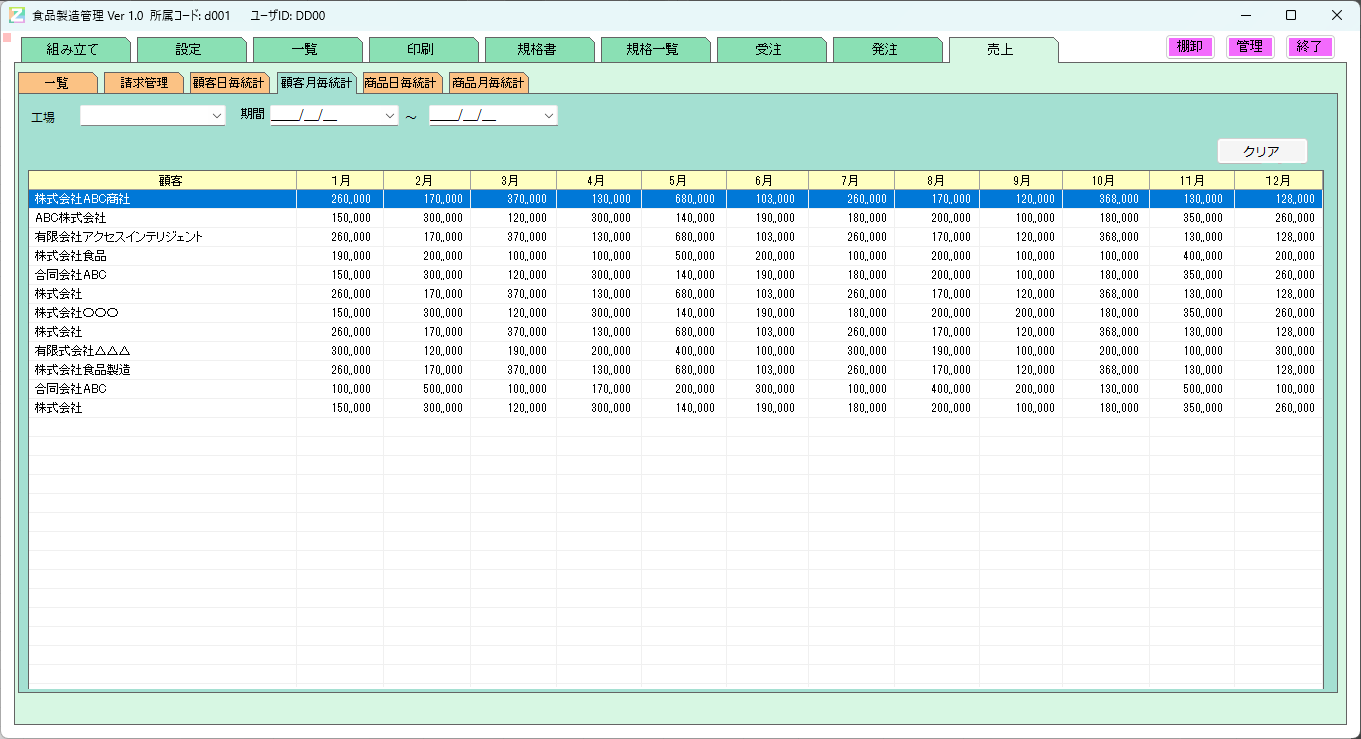Select the 株式会社食品 row

pyautogui.click(x=676, y=256)
